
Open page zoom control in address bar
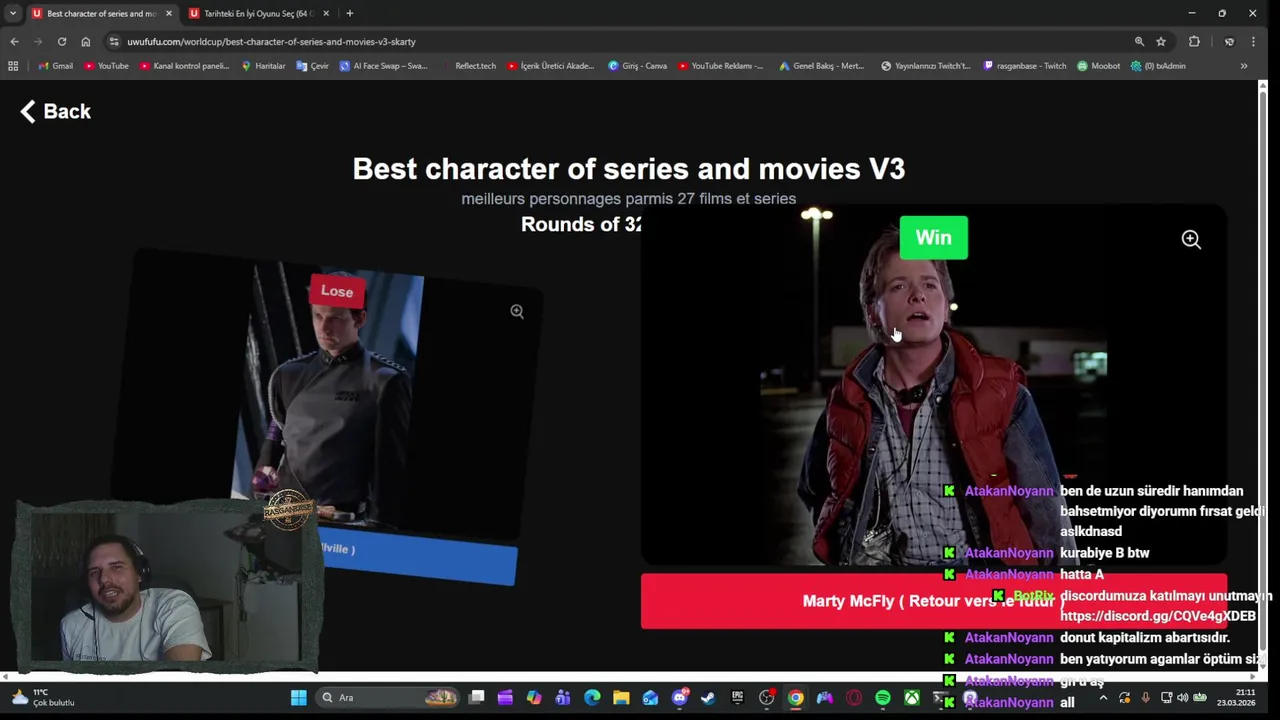[x=1139, y=41]
